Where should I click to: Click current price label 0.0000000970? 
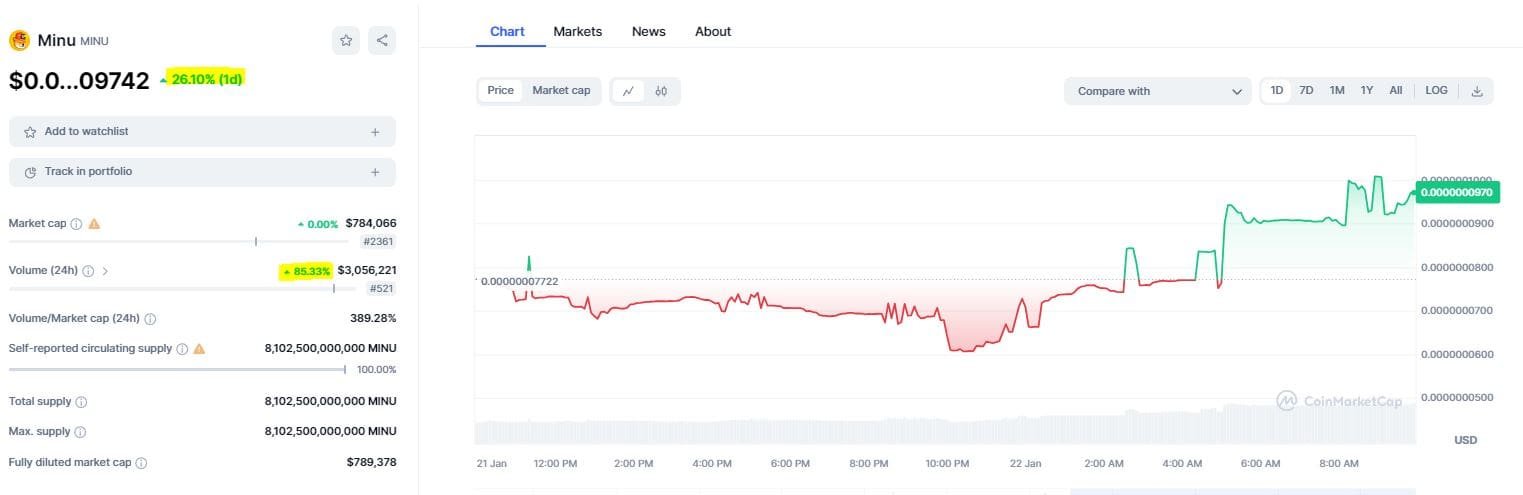point(1456,192)
